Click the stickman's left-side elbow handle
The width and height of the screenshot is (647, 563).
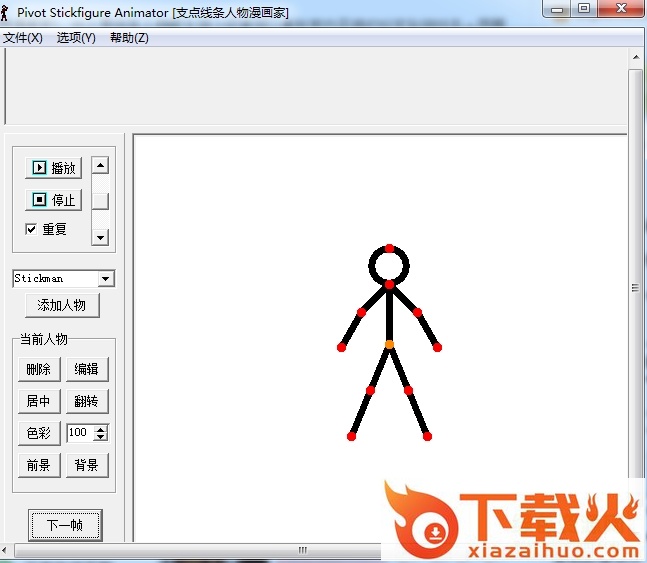click(x=361, y=312)
